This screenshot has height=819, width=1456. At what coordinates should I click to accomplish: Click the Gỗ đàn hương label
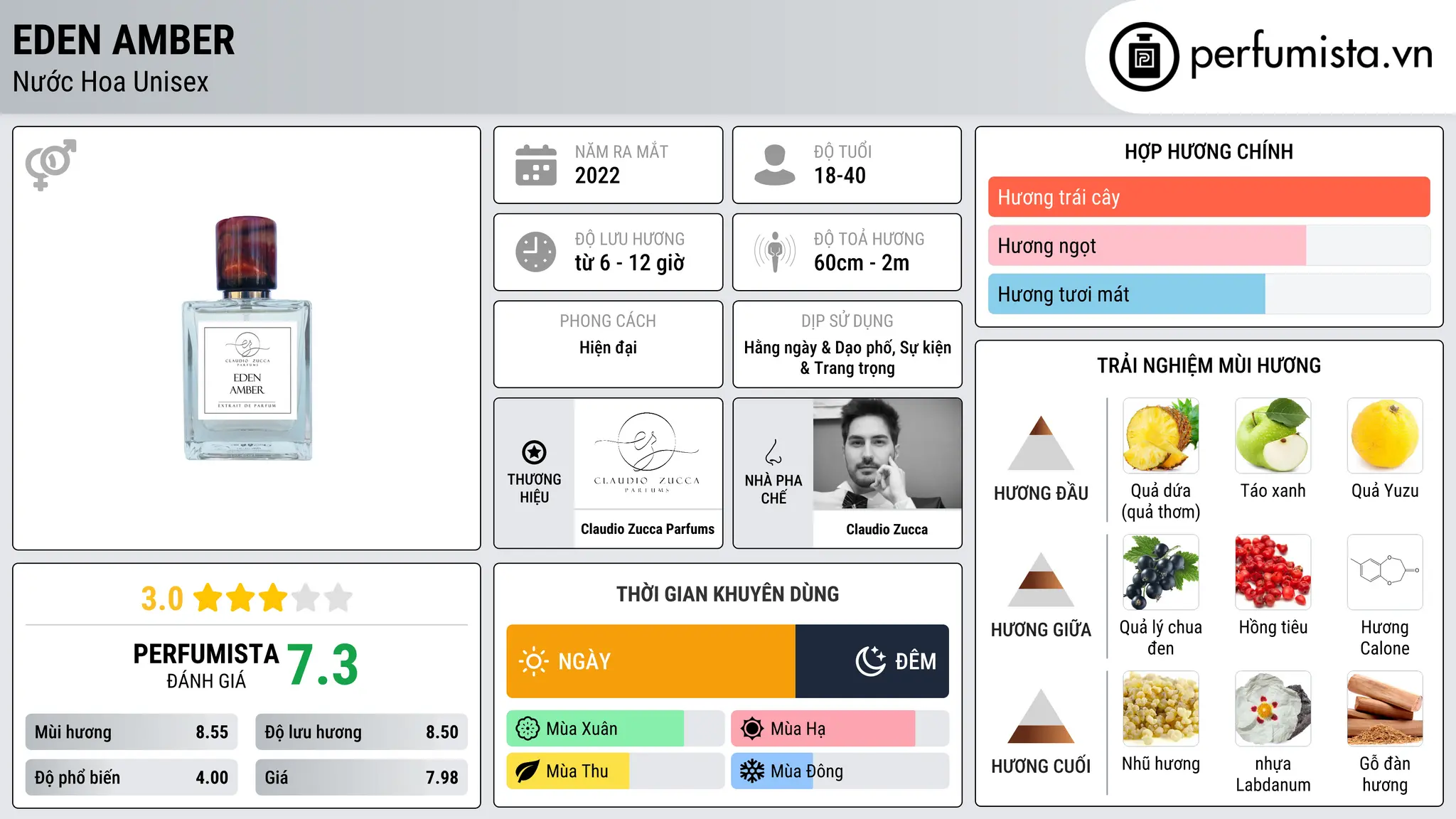tap(1385, 774)
